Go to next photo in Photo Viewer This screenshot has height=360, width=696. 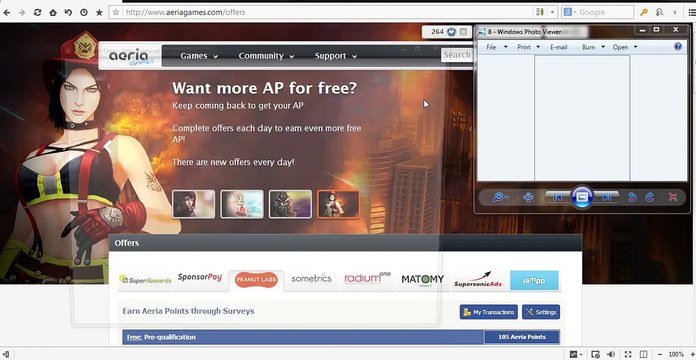tap(606, 197)
